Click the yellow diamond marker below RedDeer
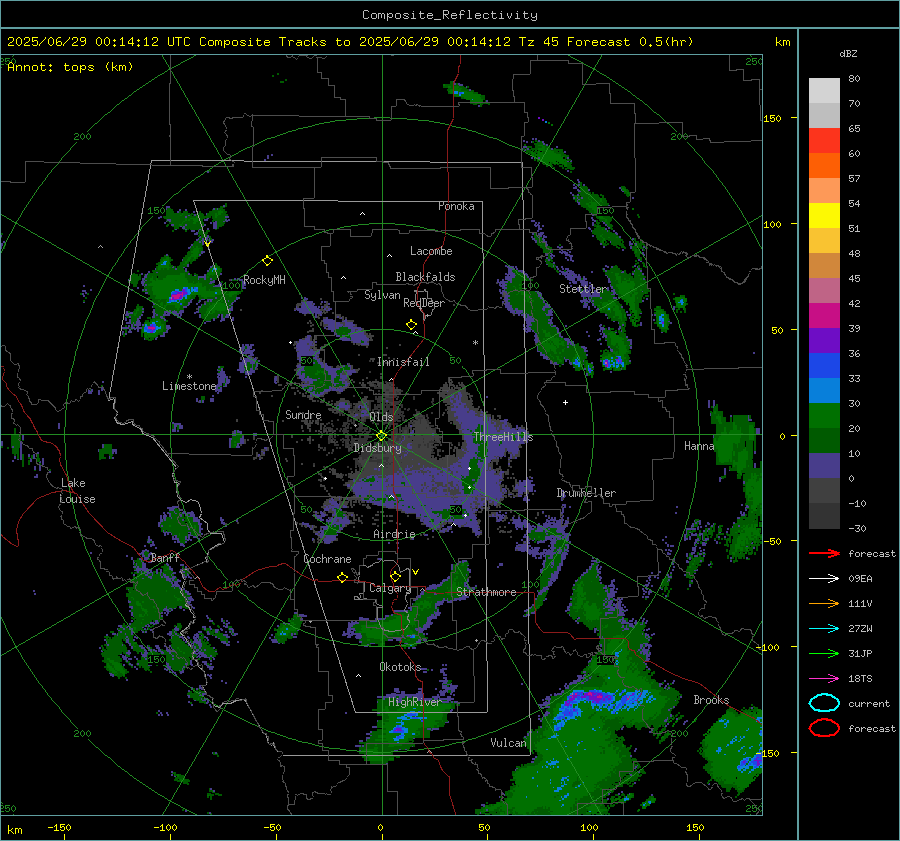Viewport: 900px width, 841px height. pos(411,325)
